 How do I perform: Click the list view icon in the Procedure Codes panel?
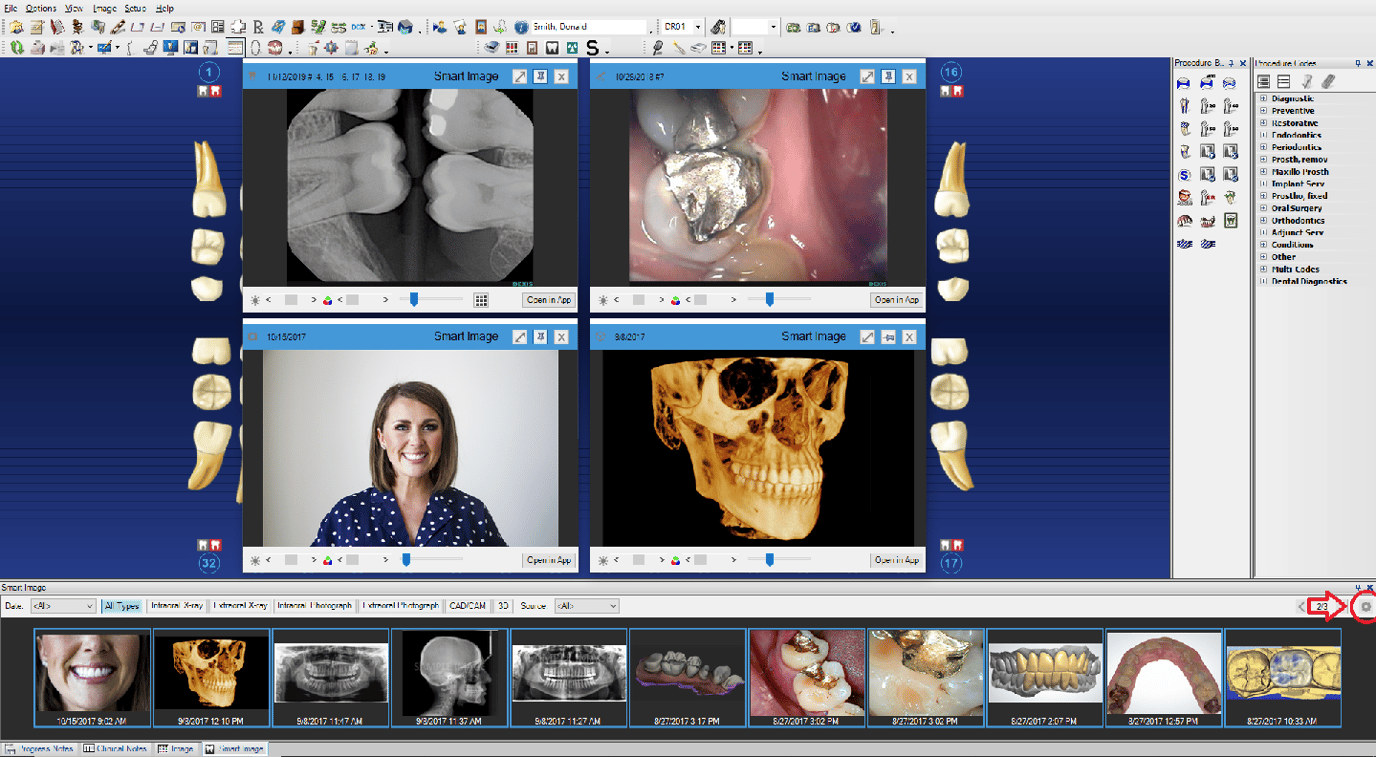(1284, 82)
